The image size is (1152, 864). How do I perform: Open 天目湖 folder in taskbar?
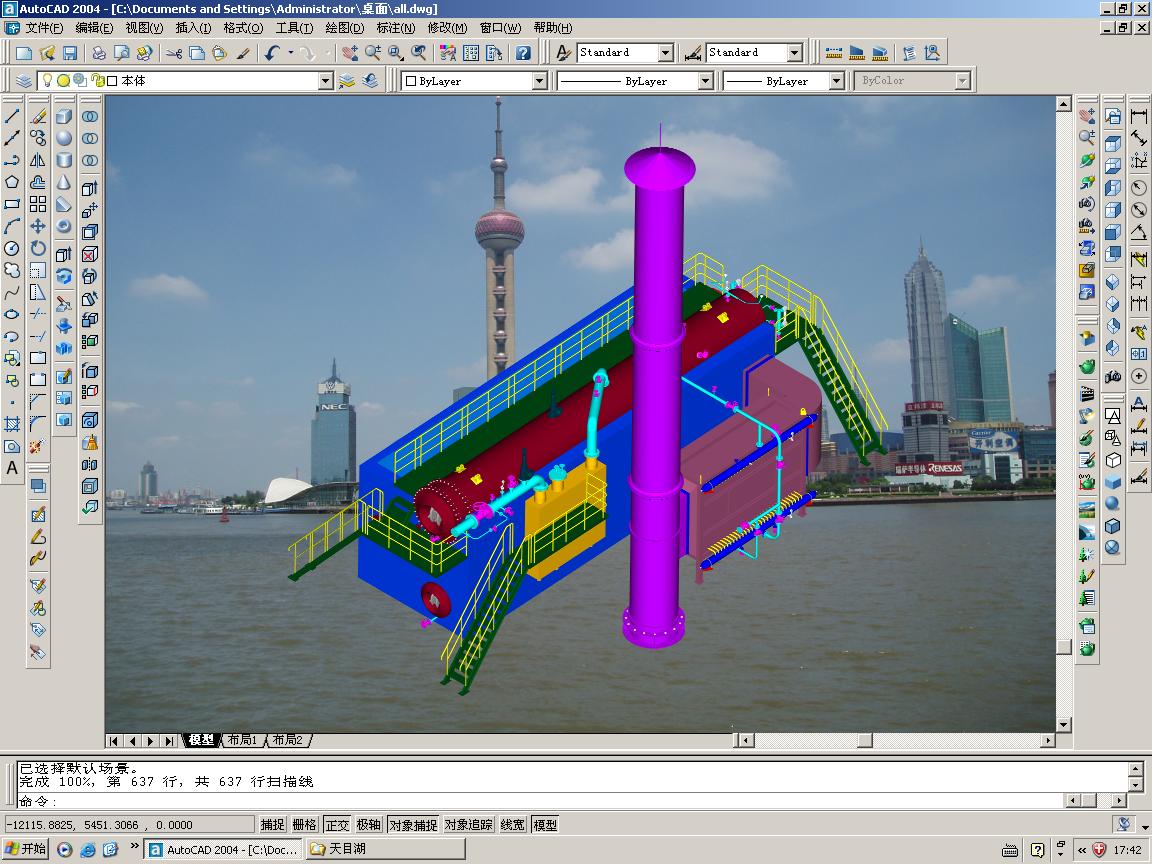pyautogui.click(x=386, y=849)
